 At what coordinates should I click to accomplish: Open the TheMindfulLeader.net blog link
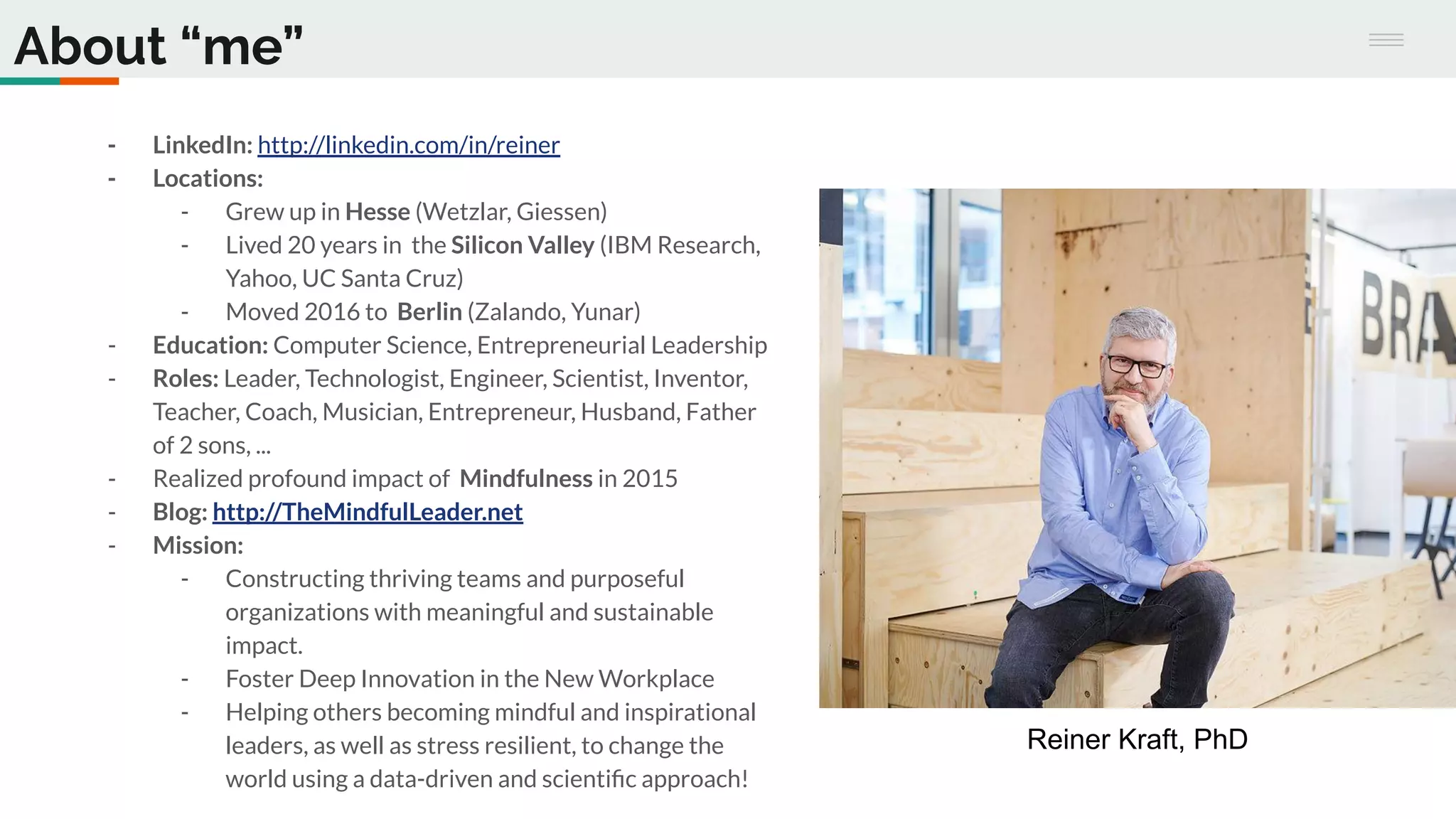[367, 512]
